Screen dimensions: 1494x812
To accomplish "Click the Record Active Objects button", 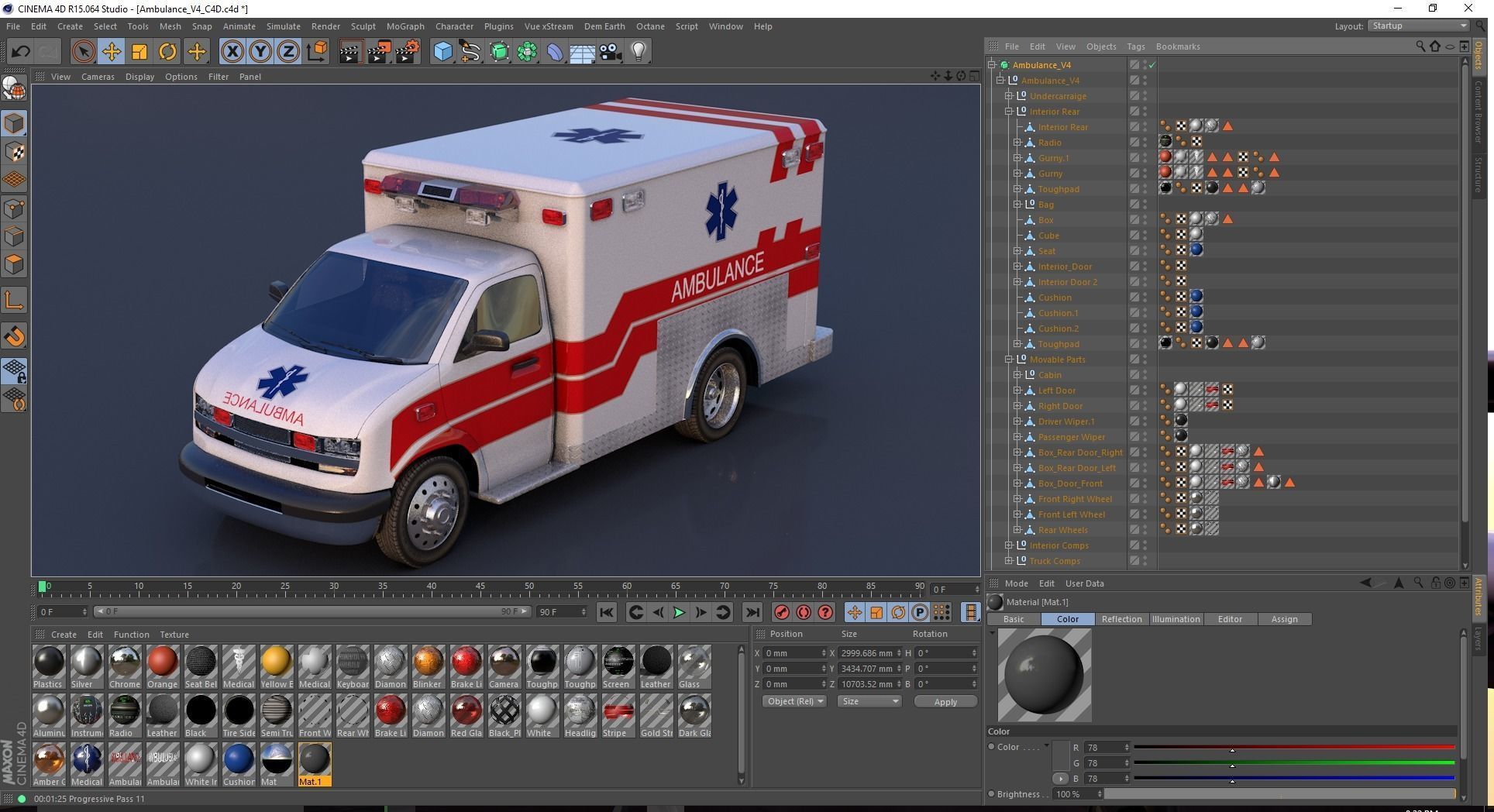I will click(x=782, y=612).
